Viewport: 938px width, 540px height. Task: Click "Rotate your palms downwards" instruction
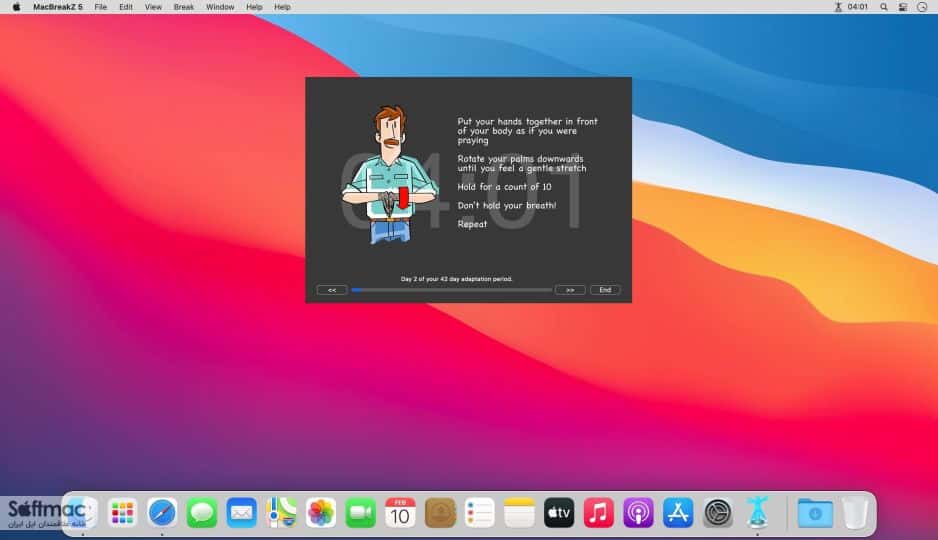point(522,163)
